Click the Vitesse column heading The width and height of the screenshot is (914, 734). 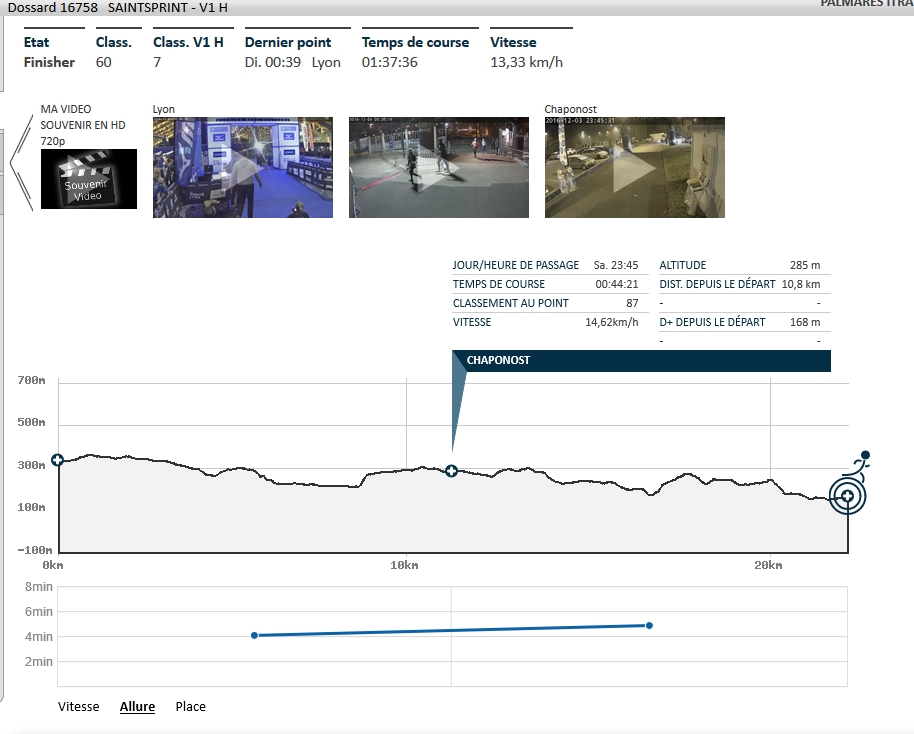513,43
